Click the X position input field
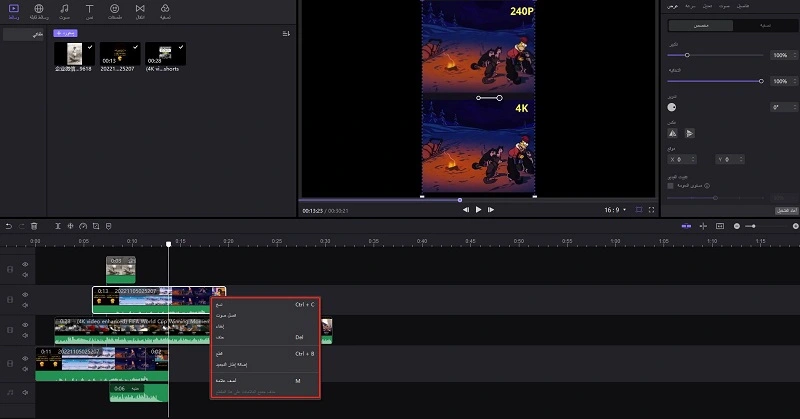The width and height of the screenshot is (800, 419). pos(682,160)
